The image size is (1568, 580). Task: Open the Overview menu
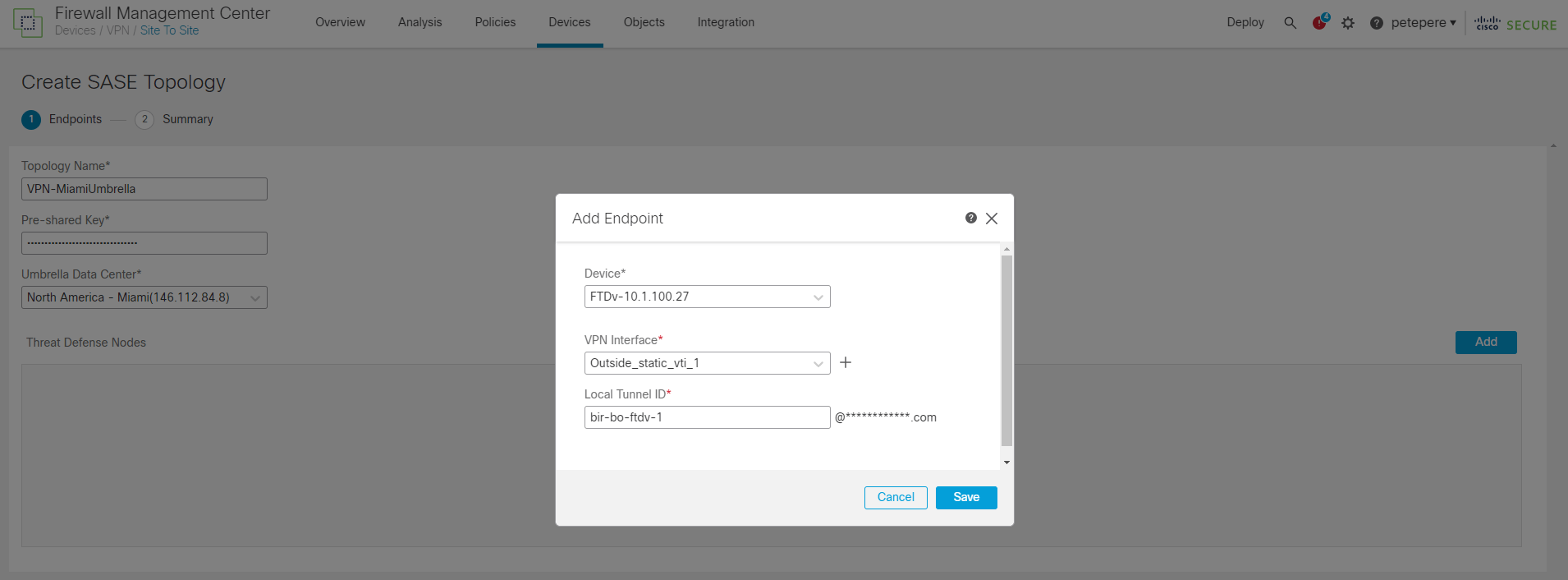pyautogui.click(x=340, y=22)
